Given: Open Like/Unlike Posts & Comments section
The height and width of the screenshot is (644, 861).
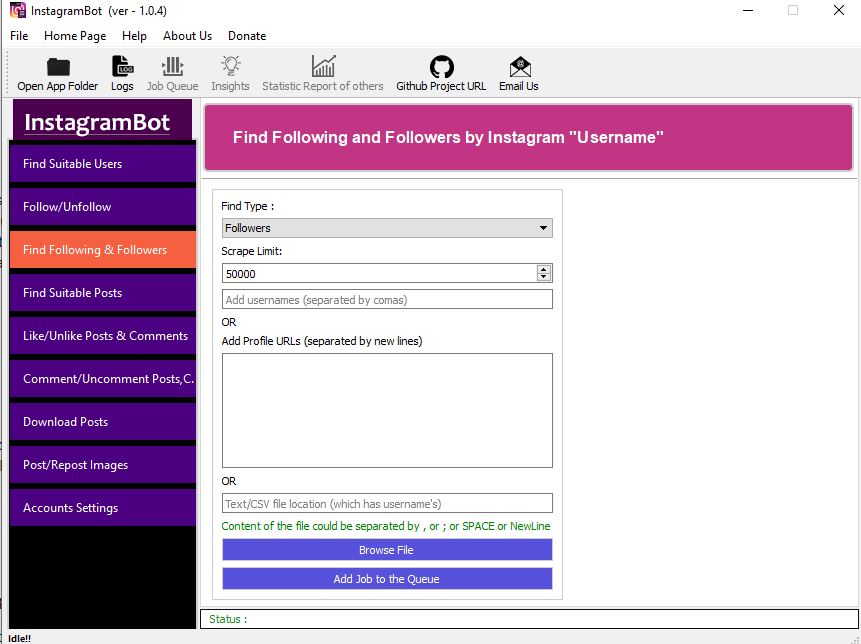Looking at the screenshot, I should pos(103,335).
